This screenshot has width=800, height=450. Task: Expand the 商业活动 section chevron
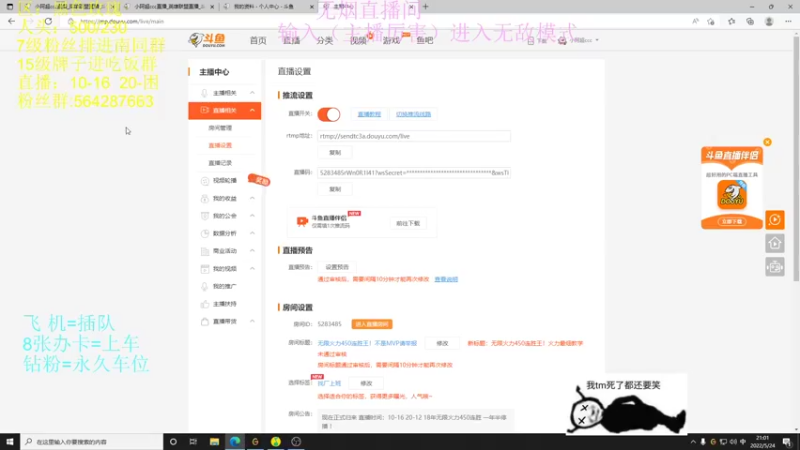point(252,251)
